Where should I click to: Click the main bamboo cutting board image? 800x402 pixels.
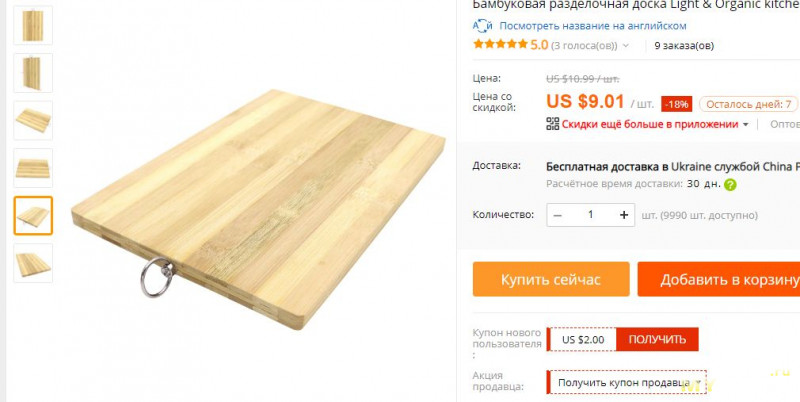(x=259, y=209)
